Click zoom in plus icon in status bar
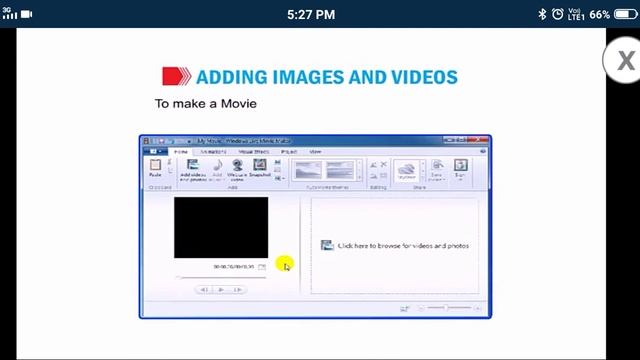This screenshot has height=360, width=640. coord(477,308)
